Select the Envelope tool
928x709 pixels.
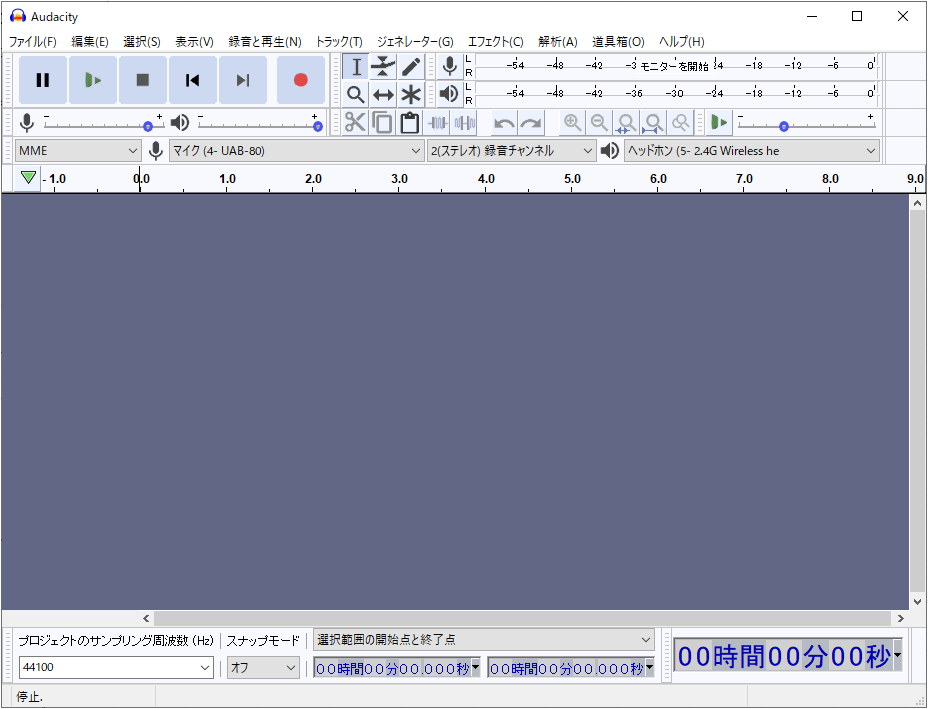383,67
